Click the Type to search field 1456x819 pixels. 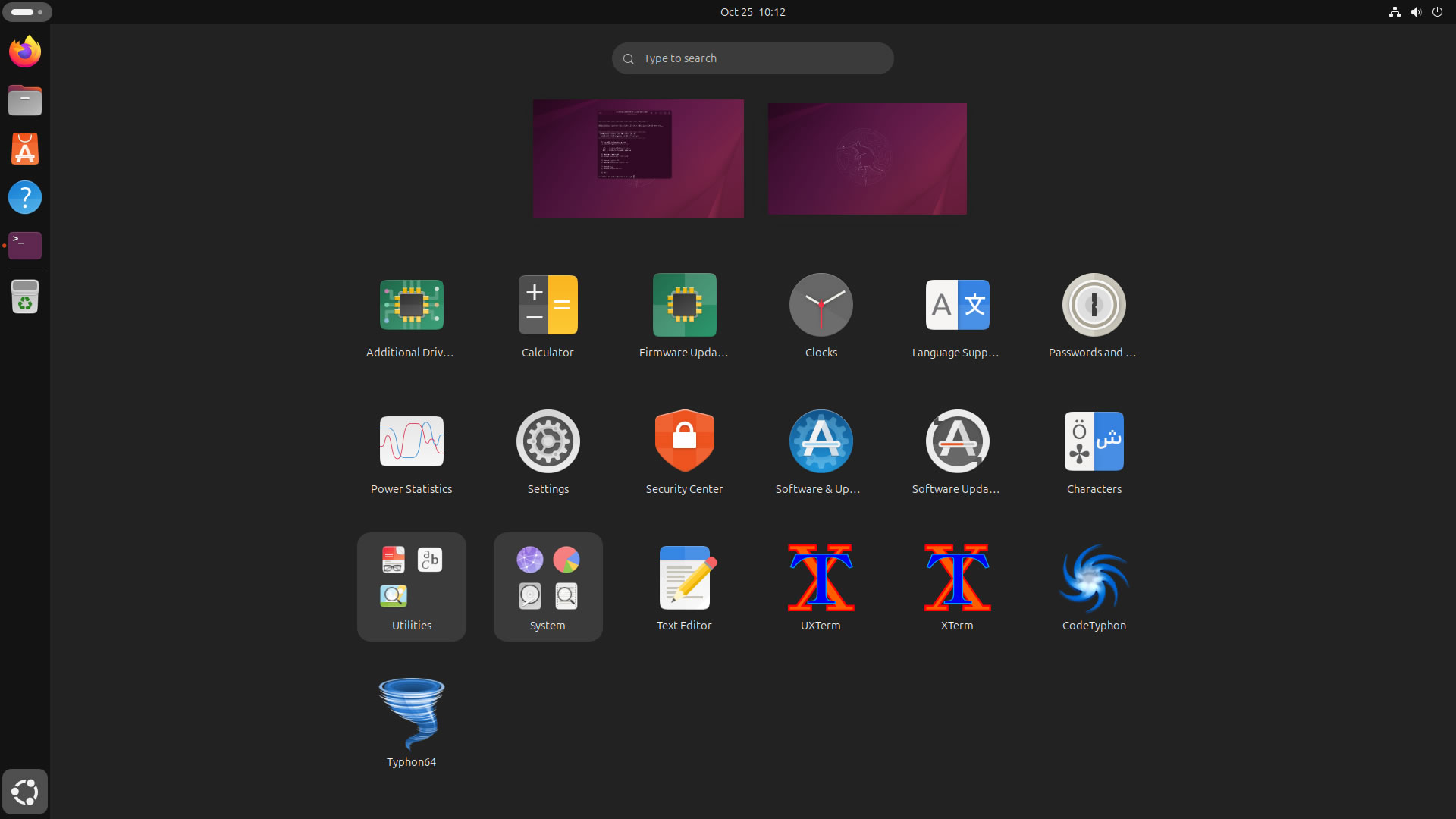click(752, 58)
